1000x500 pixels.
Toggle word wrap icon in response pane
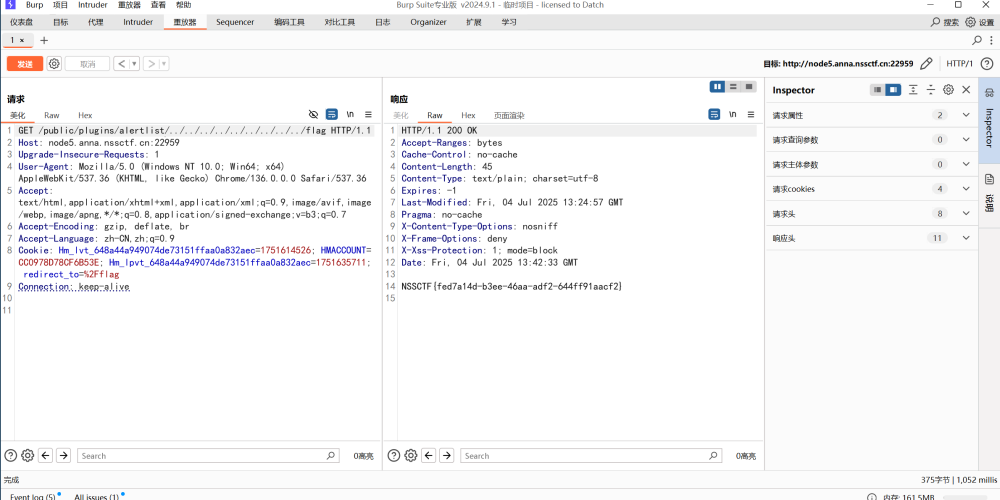[714, 114]
